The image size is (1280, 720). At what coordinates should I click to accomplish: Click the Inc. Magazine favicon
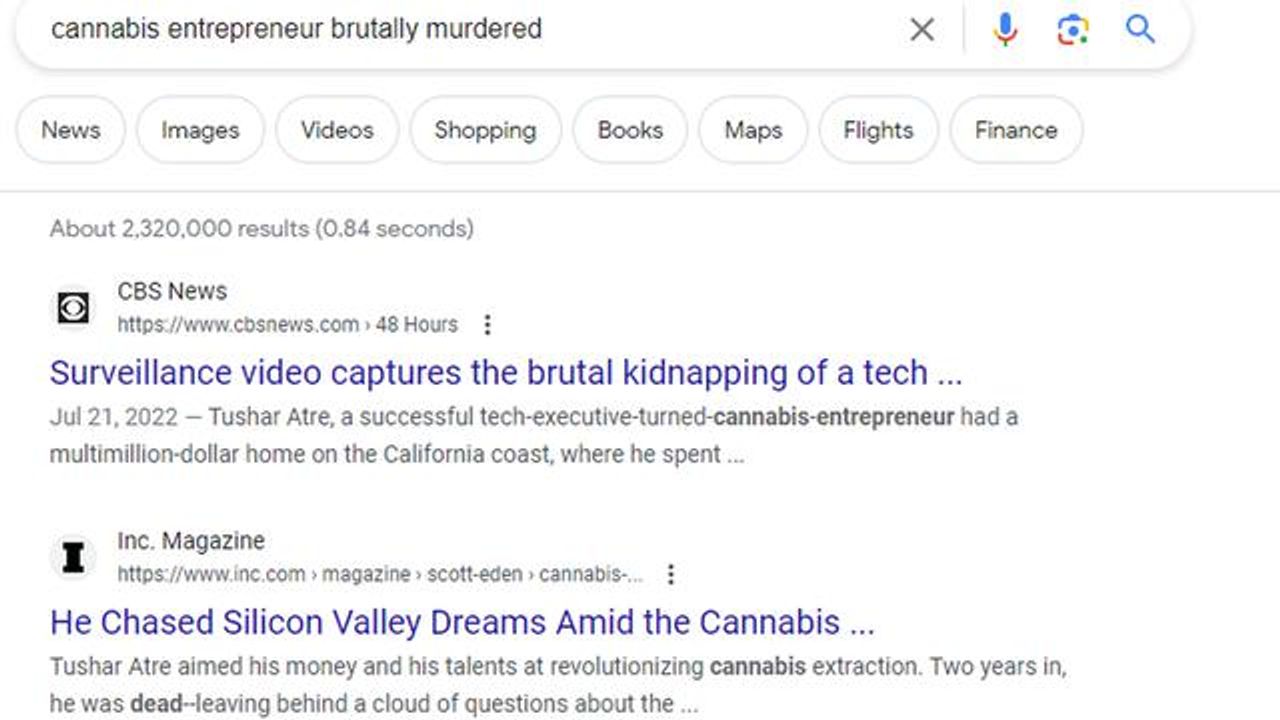(73, 558)
